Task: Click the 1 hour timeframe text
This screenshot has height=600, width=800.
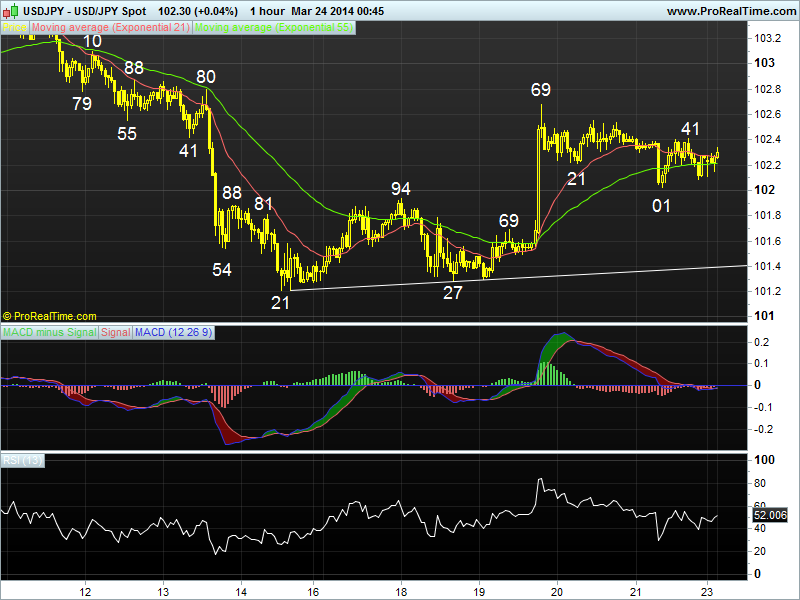Action: [x=267, y=11]
